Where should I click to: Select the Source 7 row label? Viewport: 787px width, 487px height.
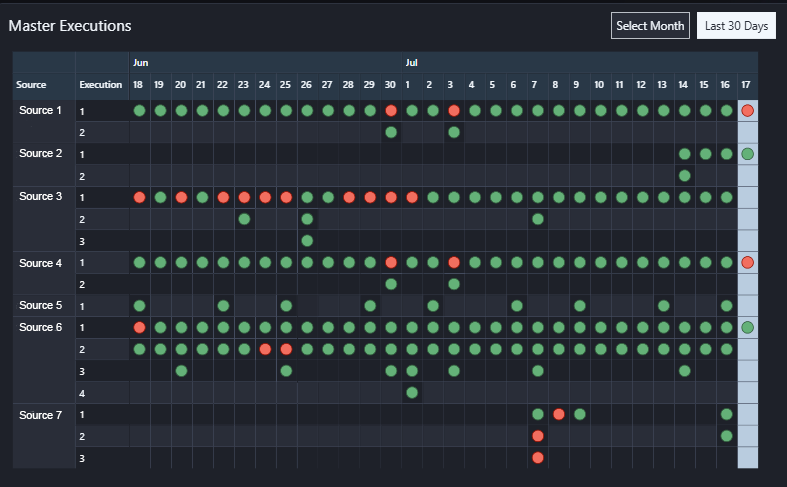tap(40, 414)
